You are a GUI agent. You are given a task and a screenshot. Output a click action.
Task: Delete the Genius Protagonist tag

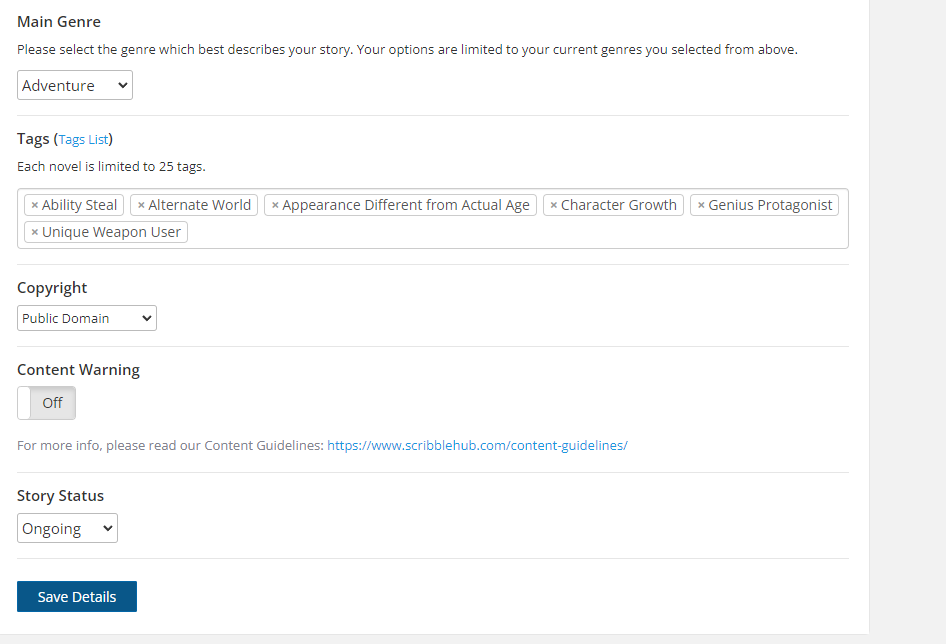[x=701, y=205]
